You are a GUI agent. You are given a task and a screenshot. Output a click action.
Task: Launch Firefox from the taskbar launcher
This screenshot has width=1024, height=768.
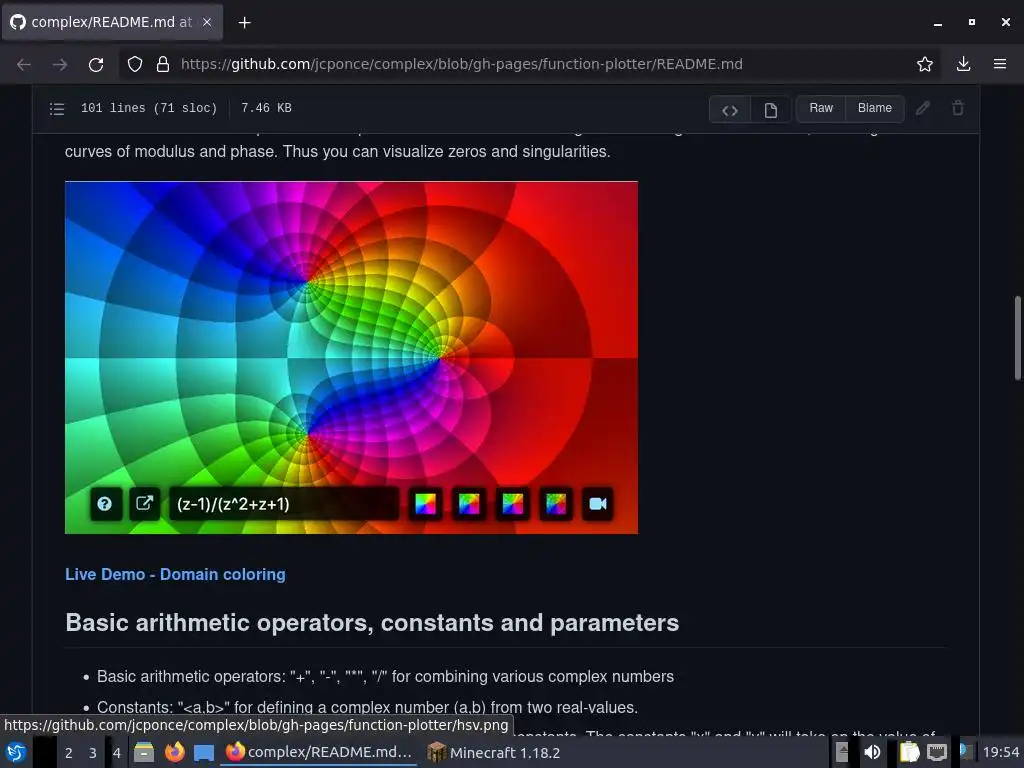click(174, 752)
